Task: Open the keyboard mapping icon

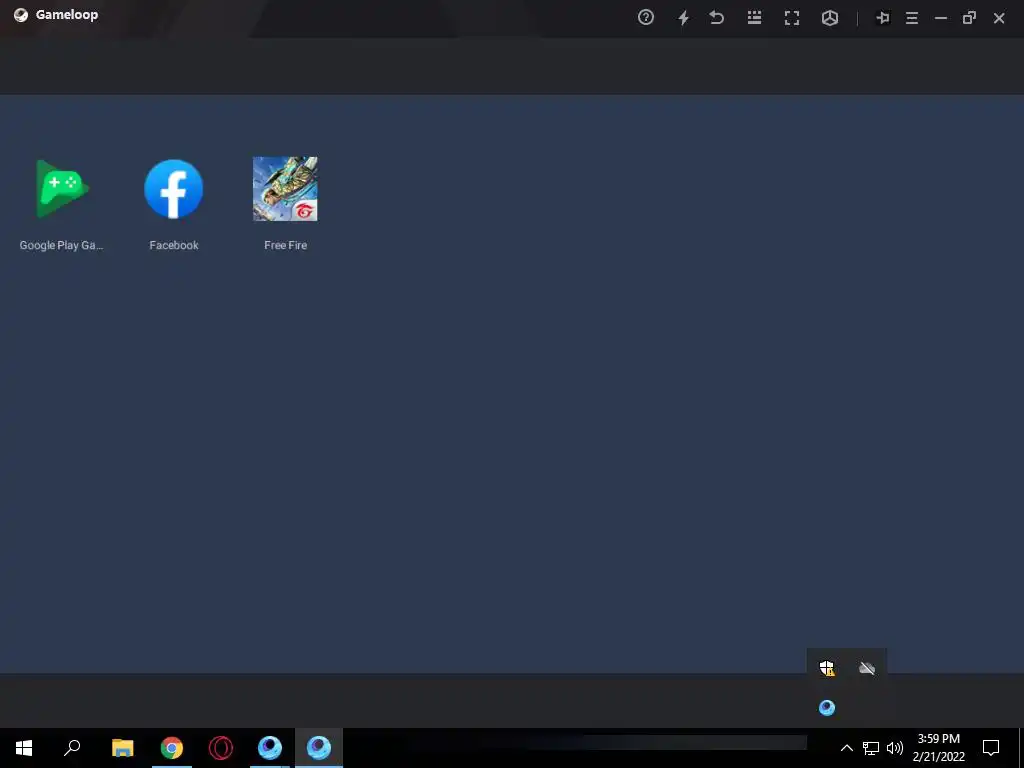Action: click(754, 18)
